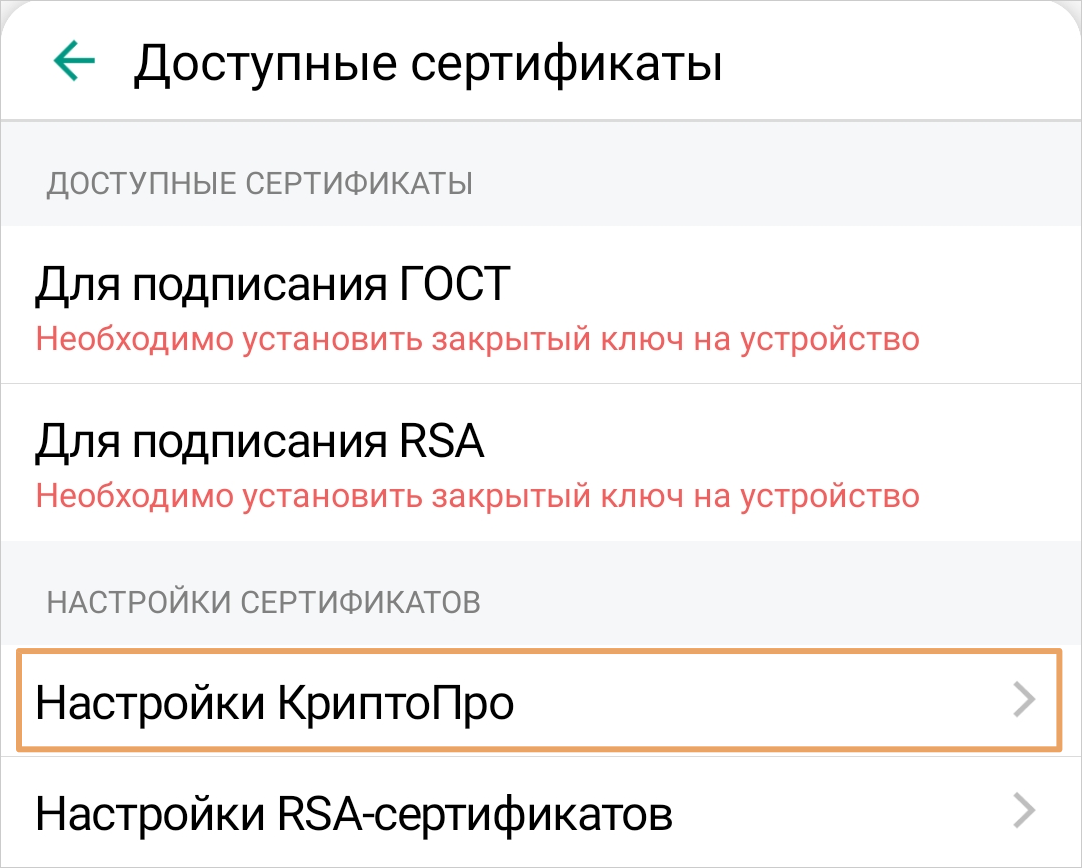Open the Настройки RSA-сертификатов menu entry
The height and width of the screenshot is (868, 1082).
[x=353, y=813]
